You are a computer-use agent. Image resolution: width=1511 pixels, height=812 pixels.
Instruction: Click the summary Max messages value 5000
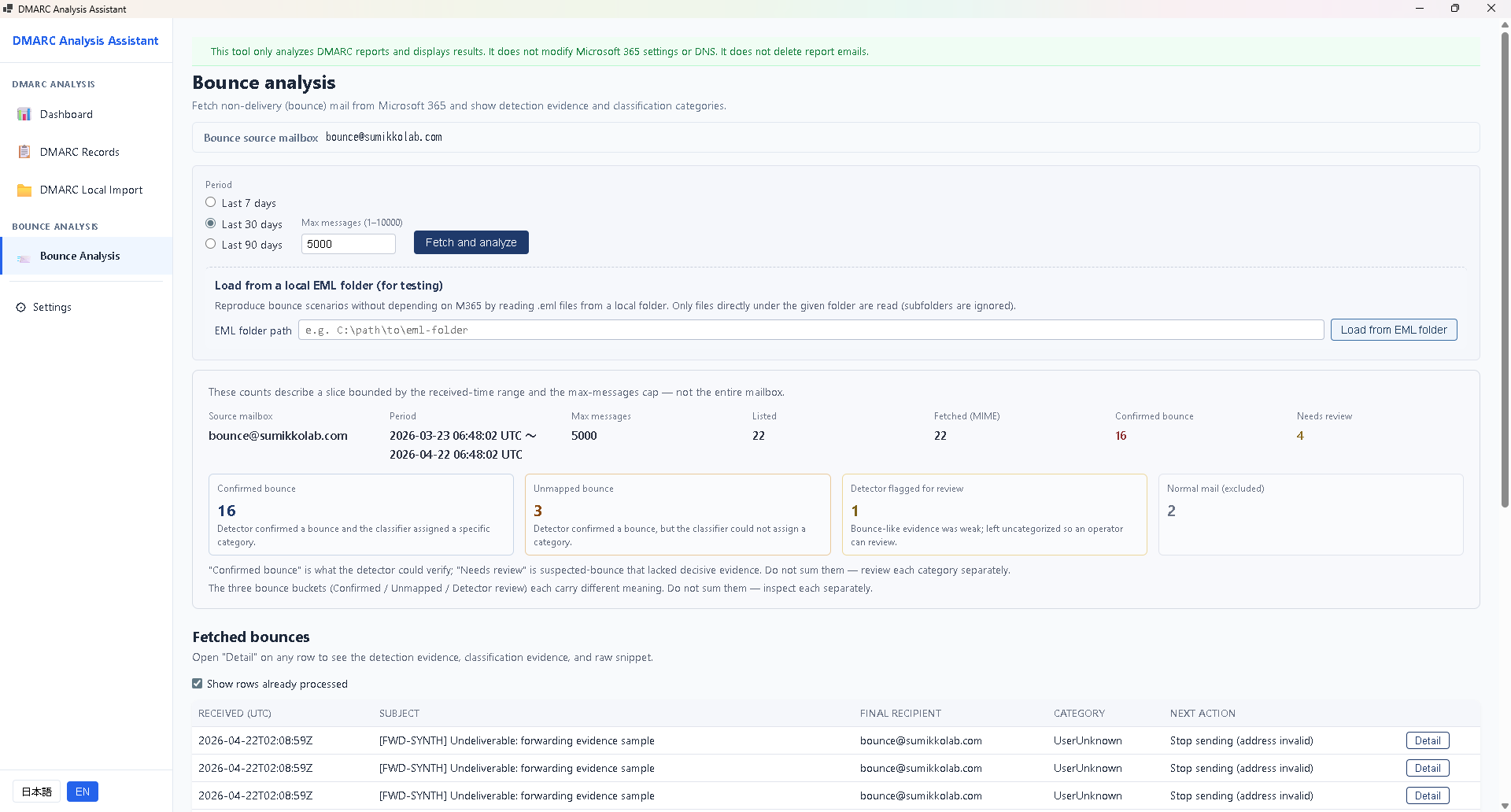[x=584, y=436]
